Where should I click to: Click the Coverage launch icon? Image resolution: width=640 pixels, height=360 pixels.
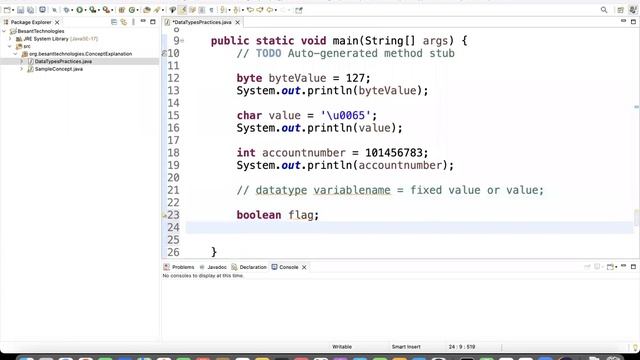tap(93, 10)
